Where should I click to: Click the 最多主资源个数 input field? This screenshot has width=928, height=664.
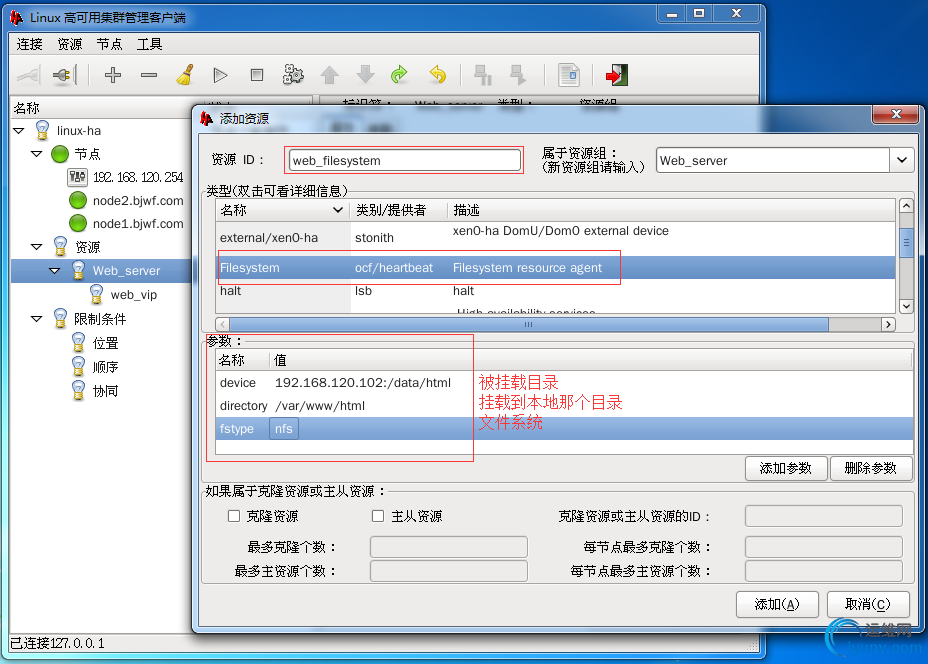coord(449,571)
